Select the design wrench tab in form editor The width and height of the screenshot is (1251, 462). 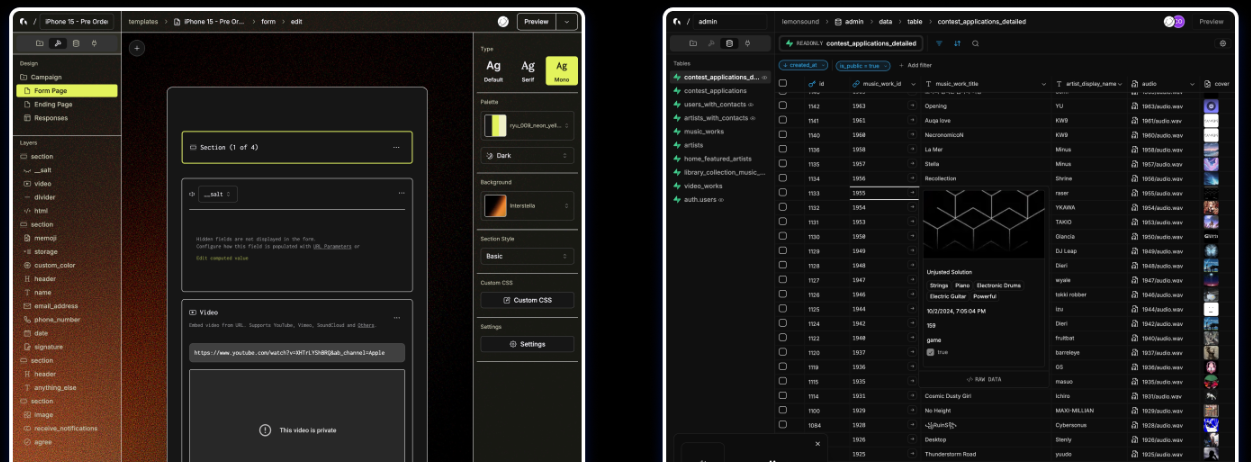point(58,43)
